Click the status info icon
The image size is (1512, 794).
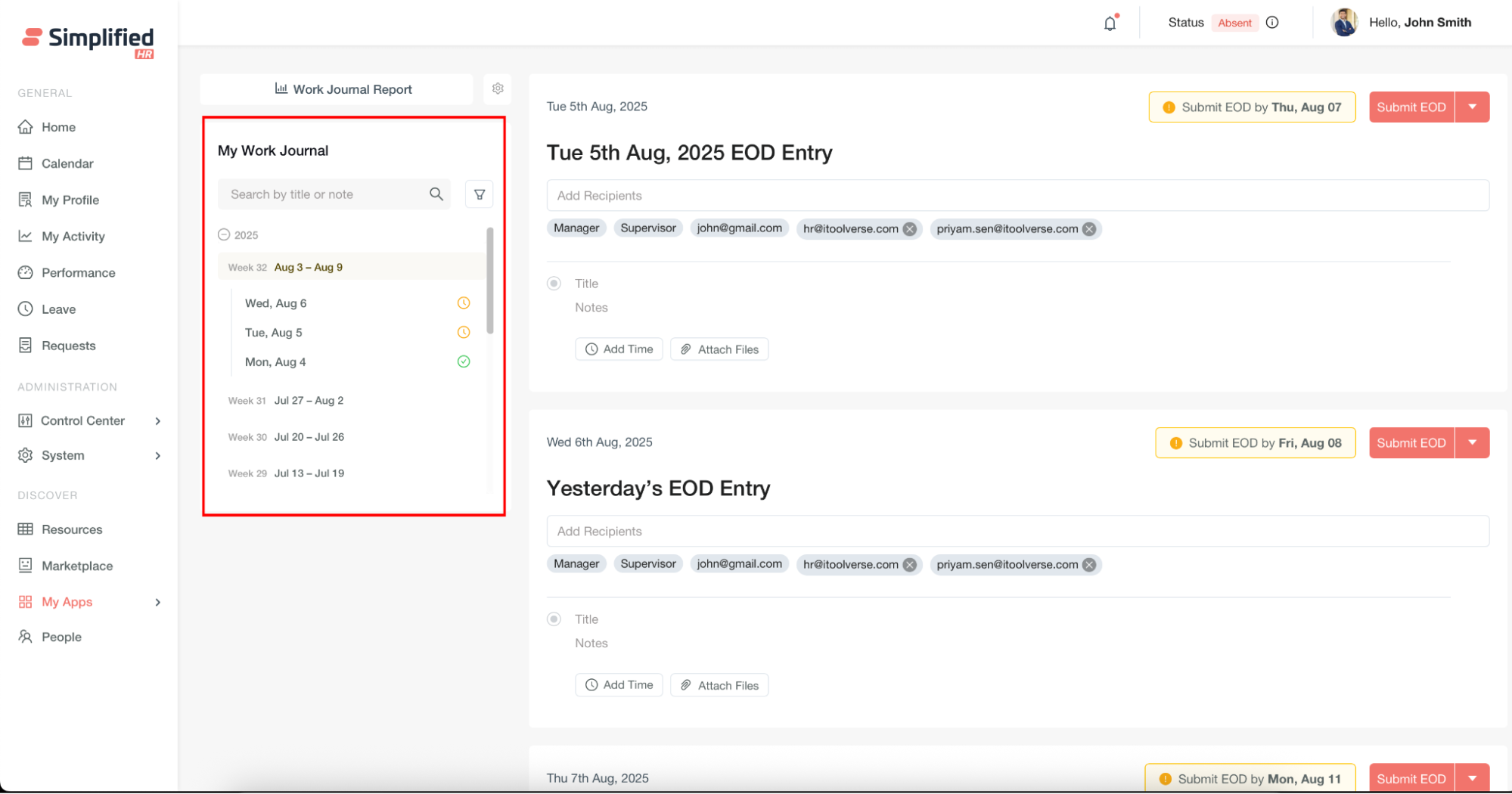click(x=1272, y=23)
